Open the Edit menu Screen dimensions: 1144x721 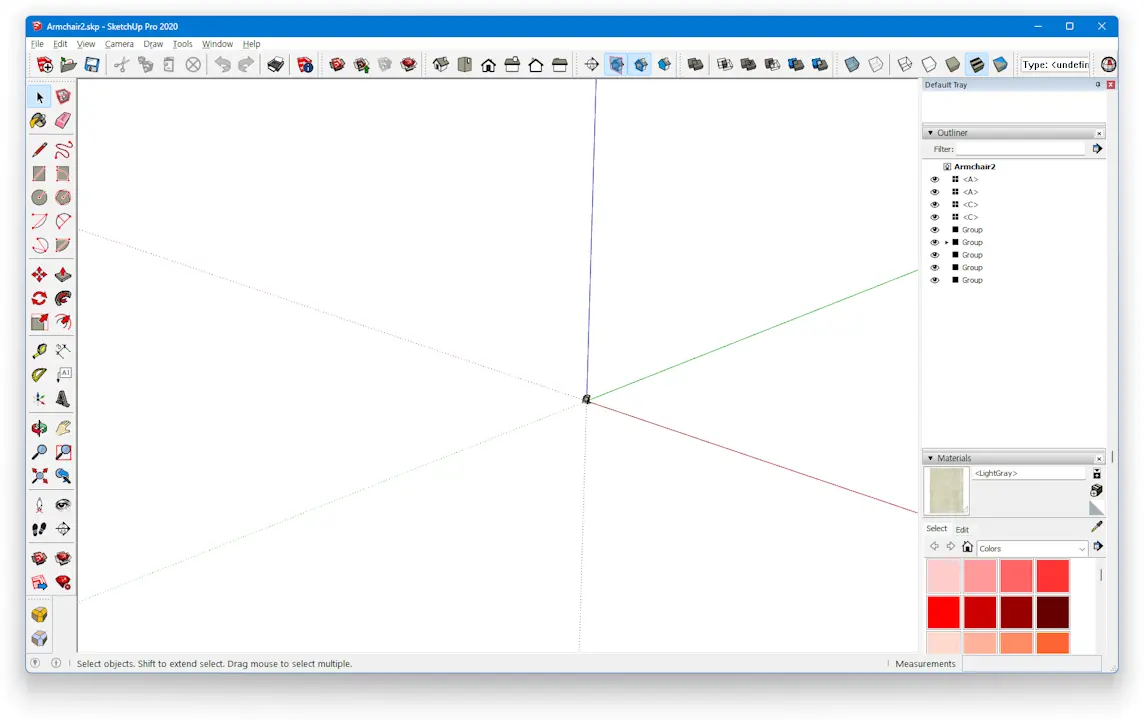pyautogui.click(x=60, y=45)
